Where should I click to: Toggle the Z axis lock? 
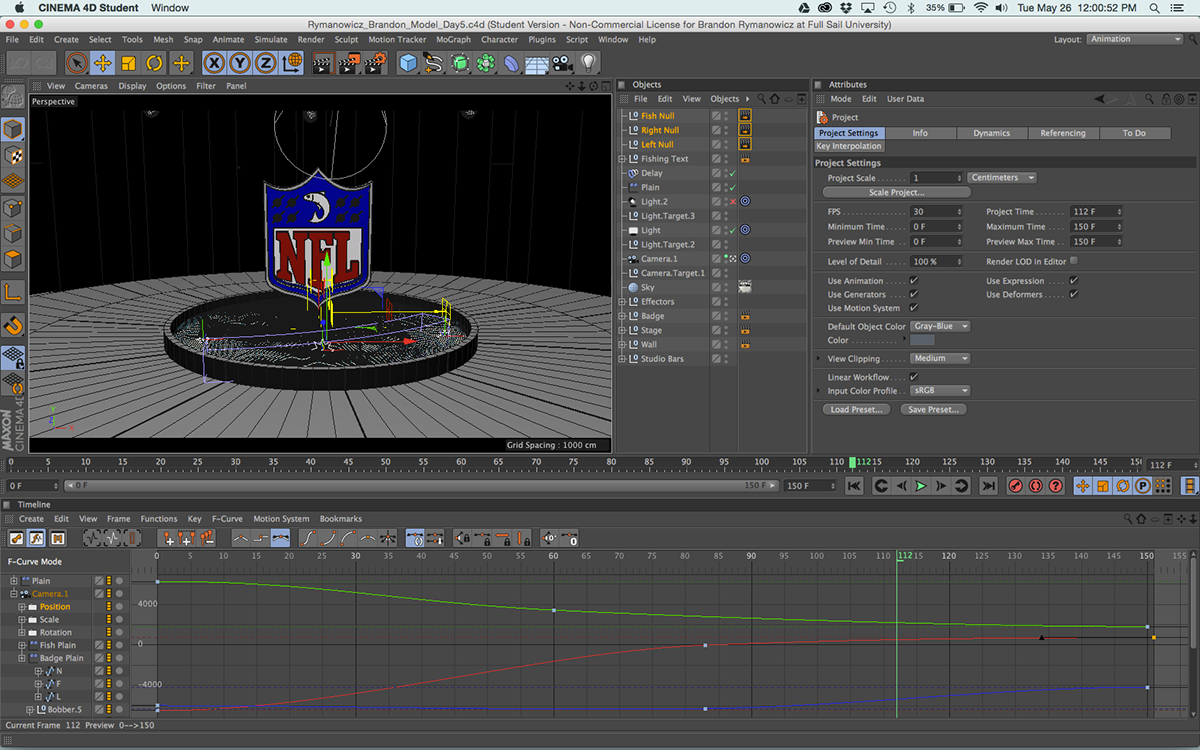click(x=265, y=63)
